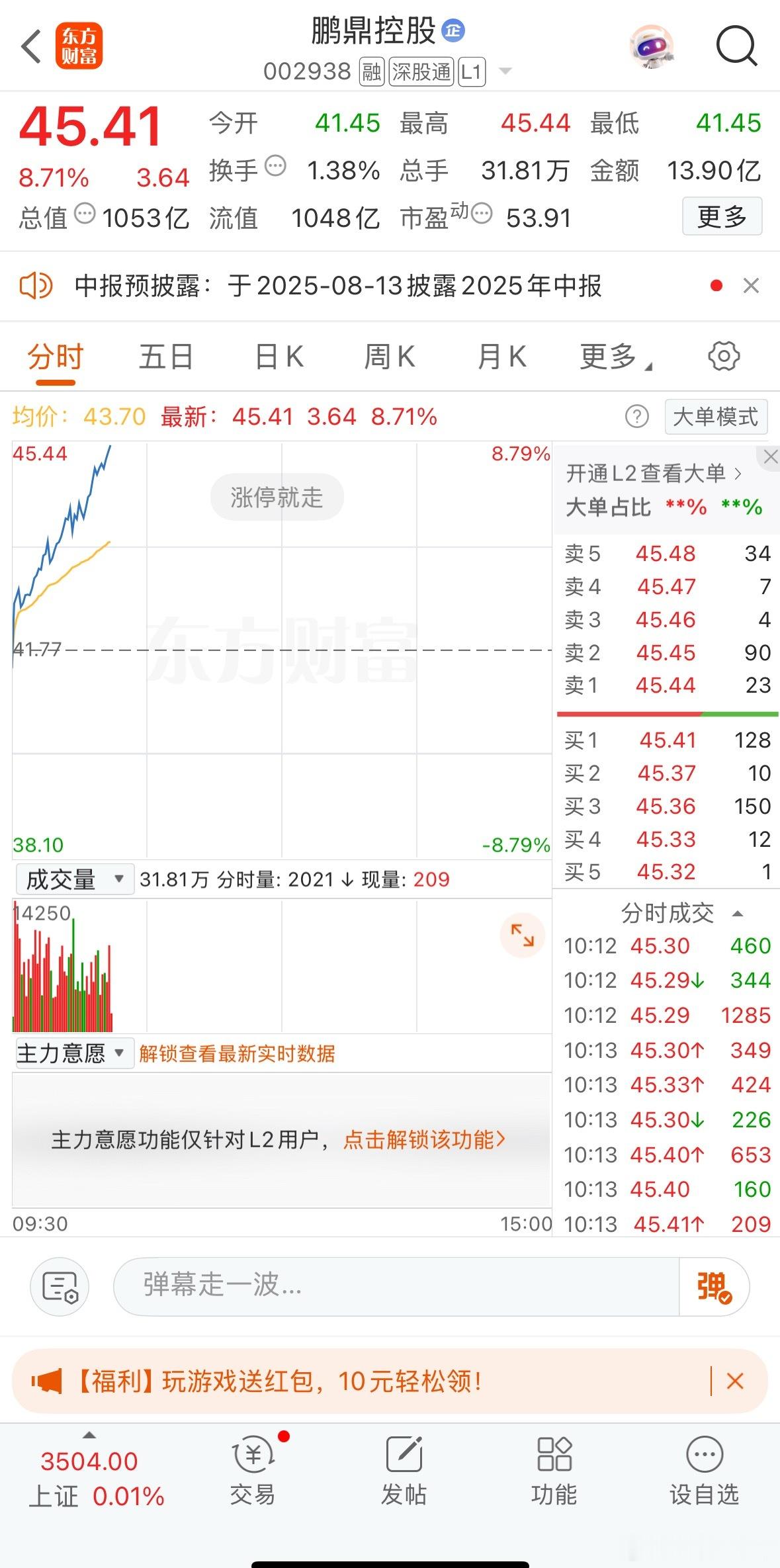Toggle the 弹 danmaku switch button
780x1568 pixels.
(x=714, y=1286)
